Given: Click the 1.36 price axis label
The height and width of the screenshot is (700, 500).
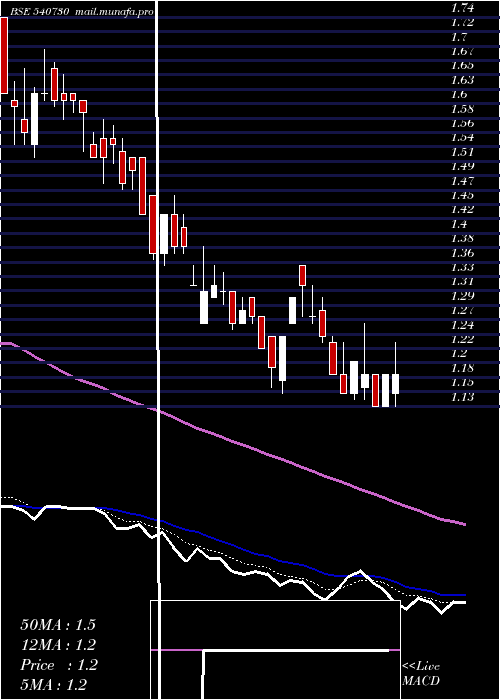Looking at the screenshot, I should (x=462, y=253).
